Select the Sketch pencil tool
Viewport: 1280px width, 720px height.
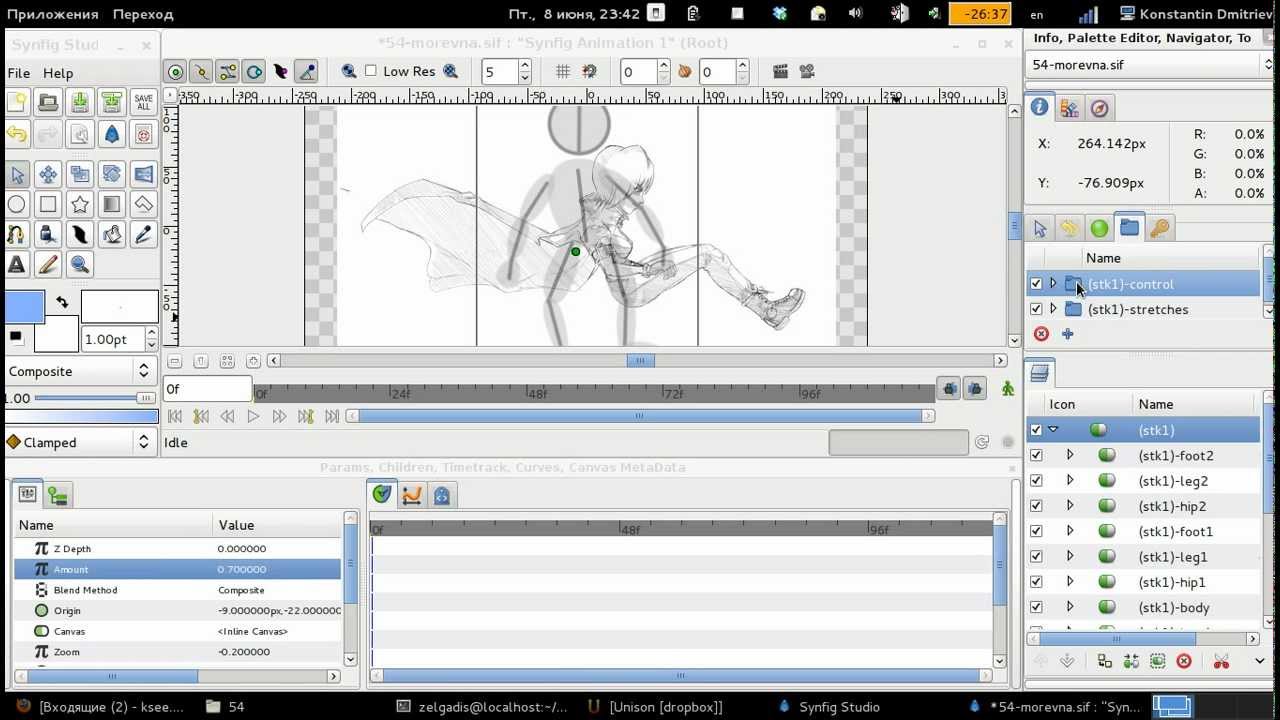click(48, 265)
